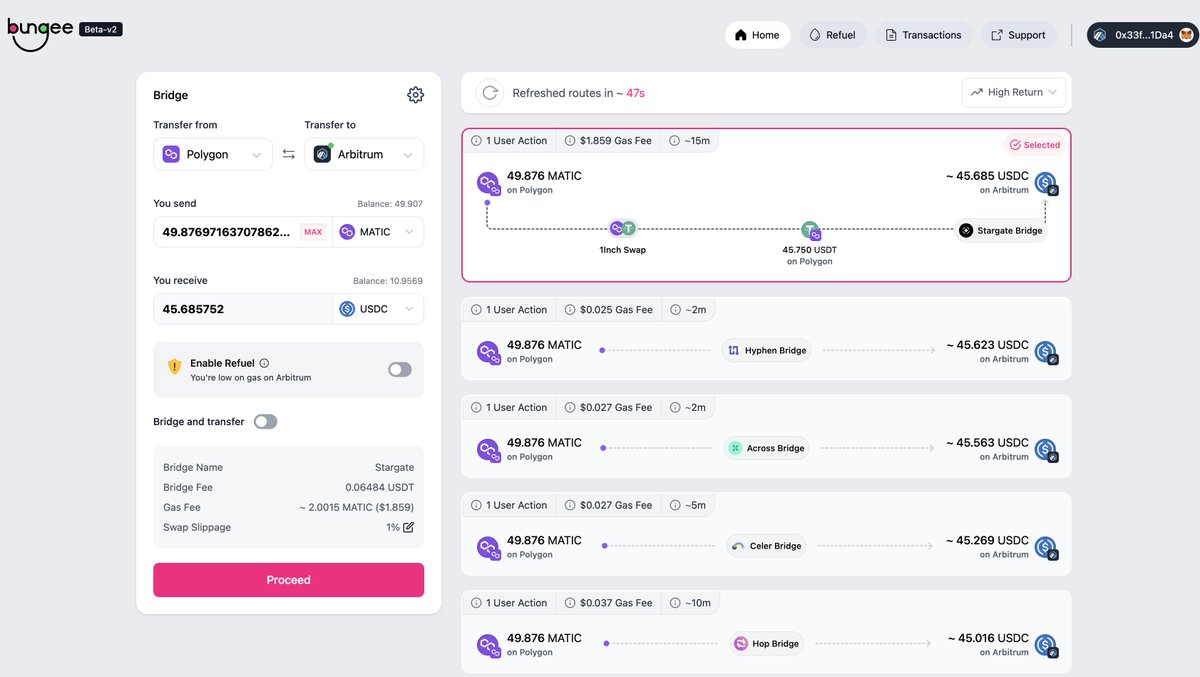Select the Across Bridge route
Viewport: 1200px width, 677px height.
coord(766,436)
